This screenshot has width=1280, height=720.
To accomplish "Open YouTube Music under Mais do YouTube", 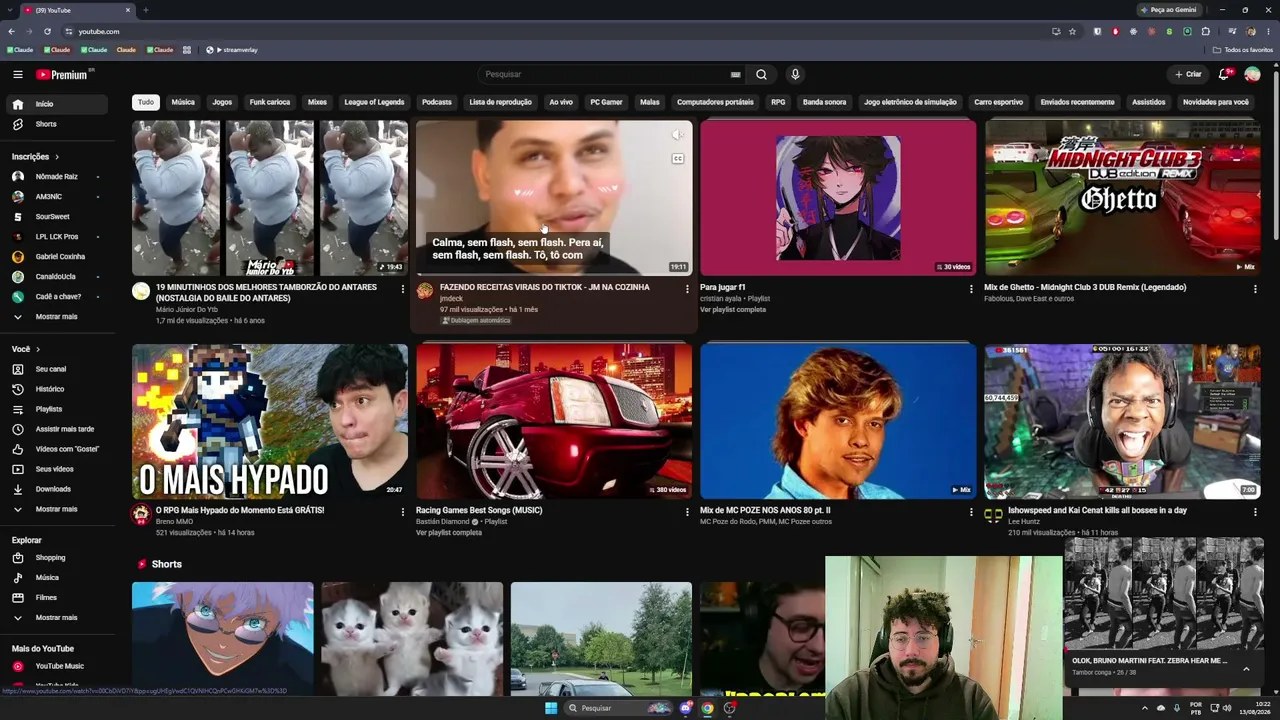I will (58, 666).
